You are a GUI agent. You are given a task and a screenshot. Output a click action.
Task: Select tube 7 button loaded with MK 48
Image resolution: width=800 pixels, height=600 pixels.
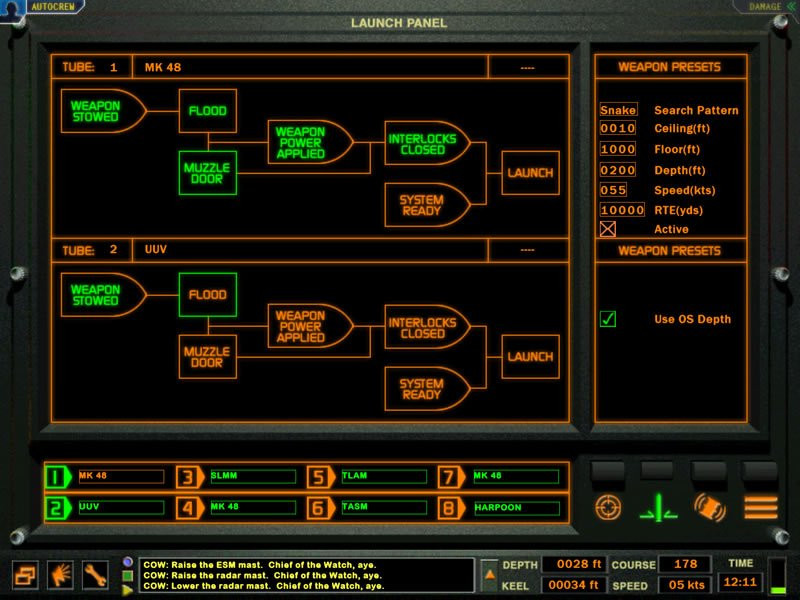click(452, 477)
